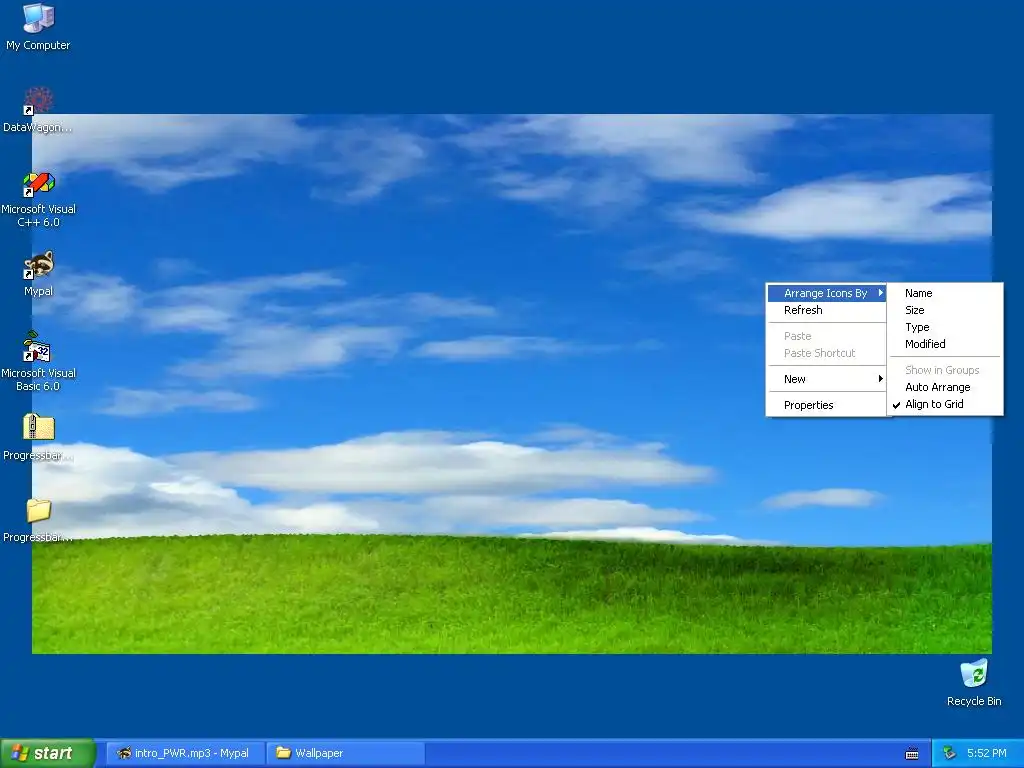1024x768 pixels.
Task: Click the keyboard icon in the taskbar
Action: click(912, 754)
